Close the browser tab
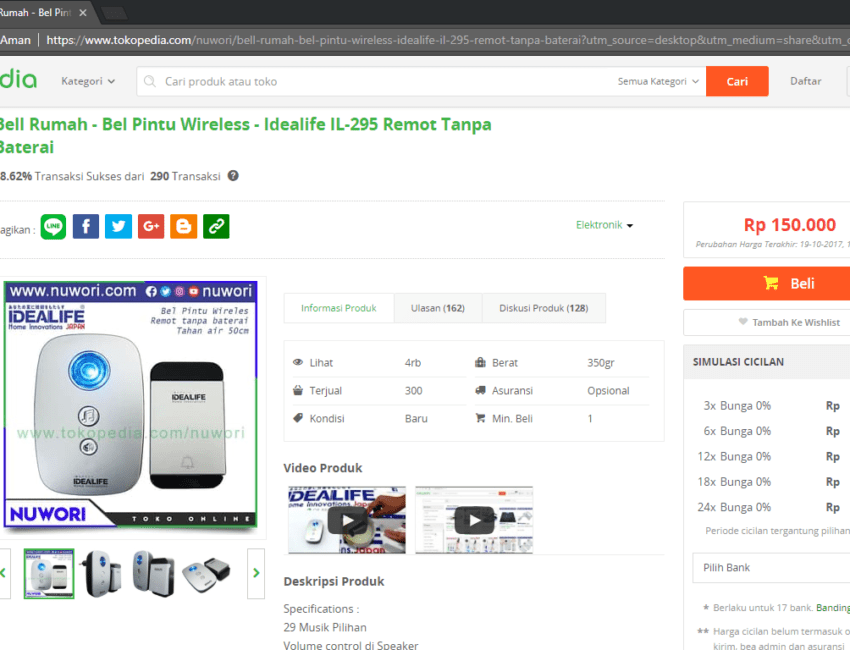Image resolution: width=850 pixels, height=650 pixels. click(x=83, y=12)
